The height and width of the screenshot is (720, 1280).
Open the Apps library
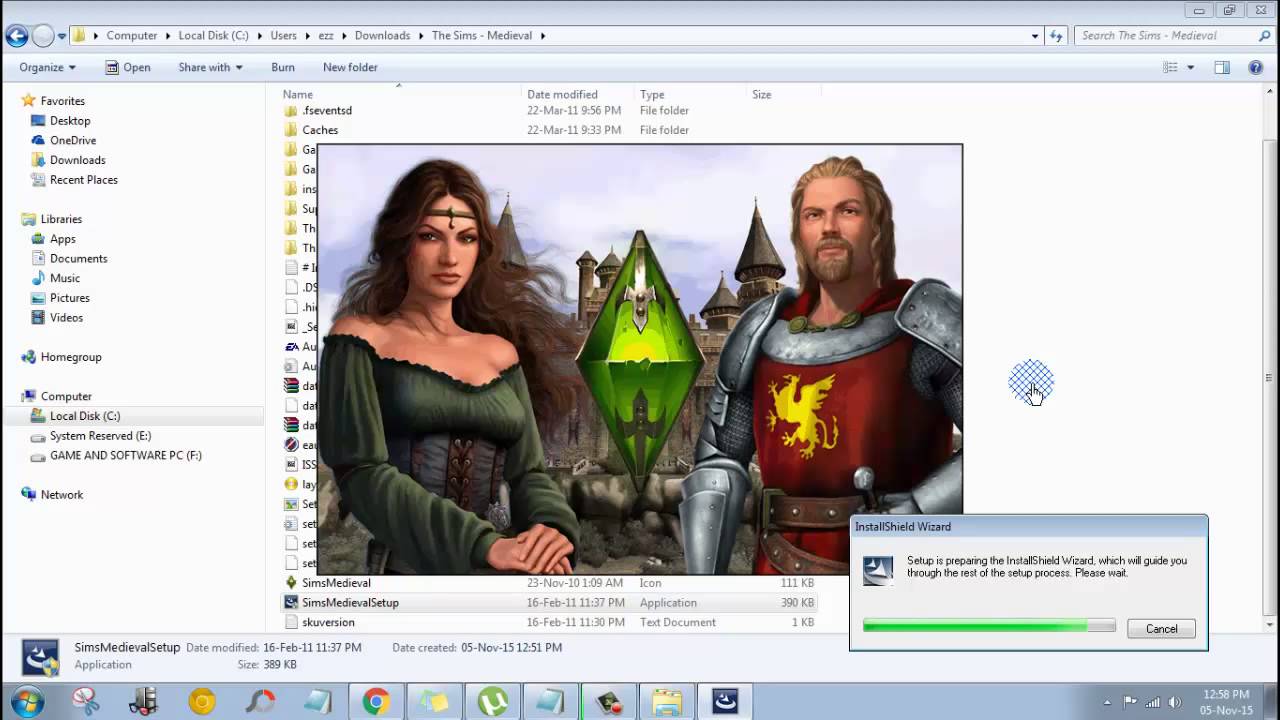click(x=62, y=239)
